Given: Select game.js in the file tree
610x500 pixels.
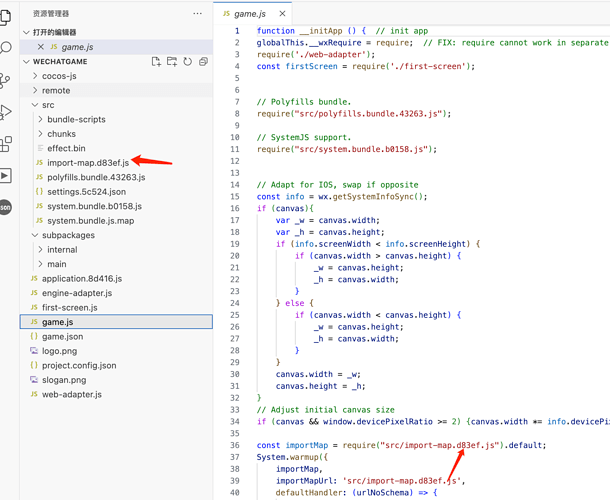Looking at the screenshot, I should (116, 322).
